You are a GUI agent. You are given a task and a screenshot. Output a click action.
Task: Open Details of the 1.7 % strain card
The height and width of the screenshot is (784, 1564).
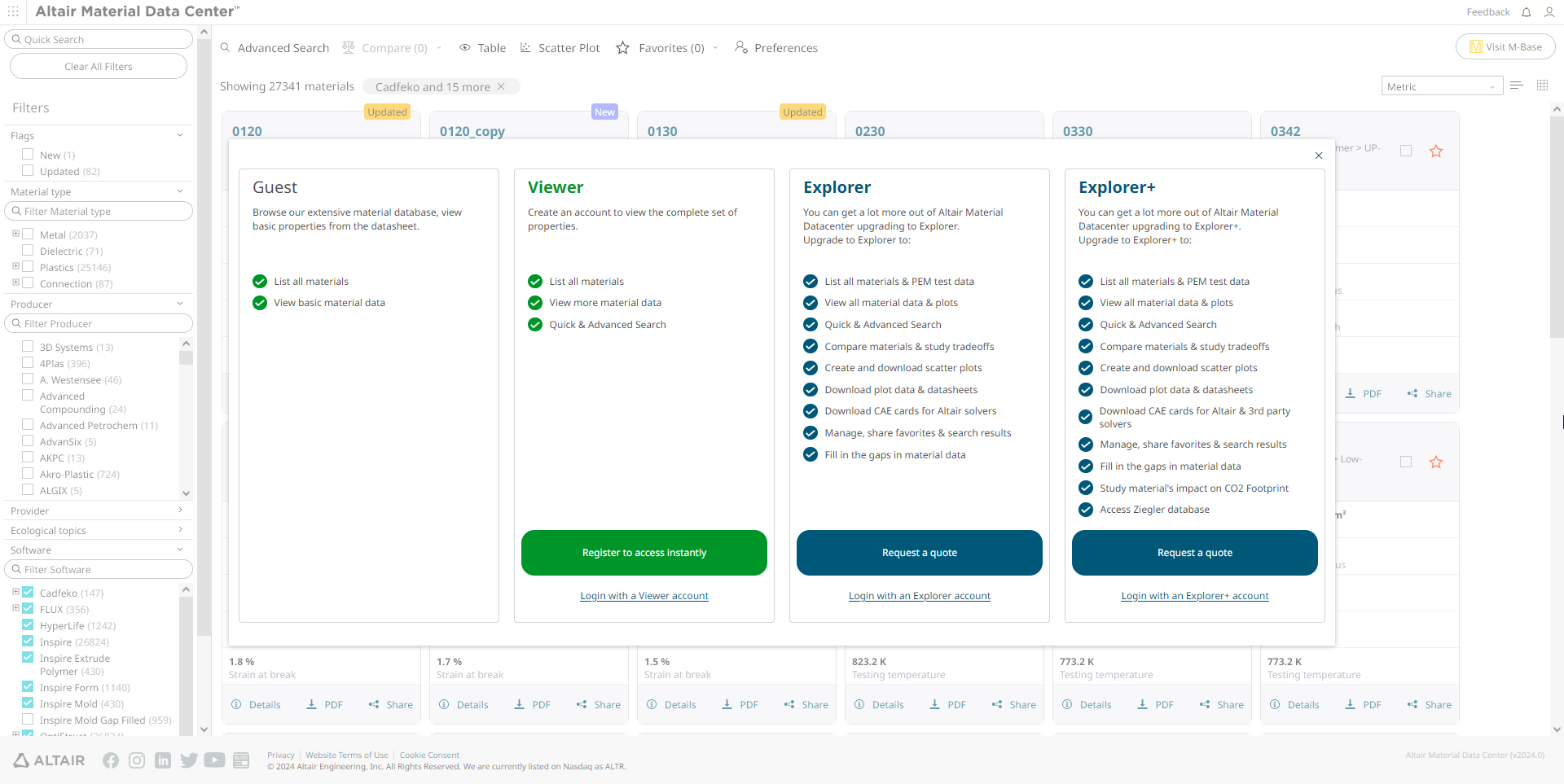pyautogui.click(x=463, y=705)
